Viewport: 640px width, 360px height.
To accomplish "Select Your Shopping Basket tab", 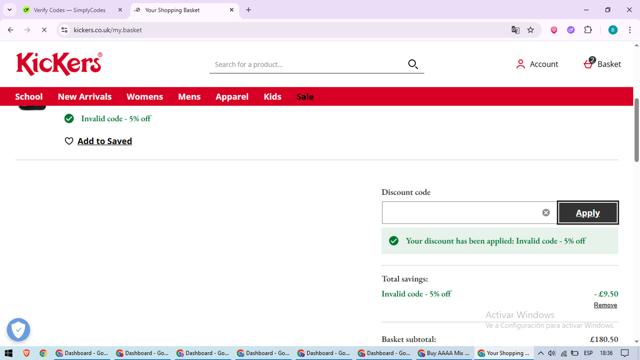I will click(184, 10).
